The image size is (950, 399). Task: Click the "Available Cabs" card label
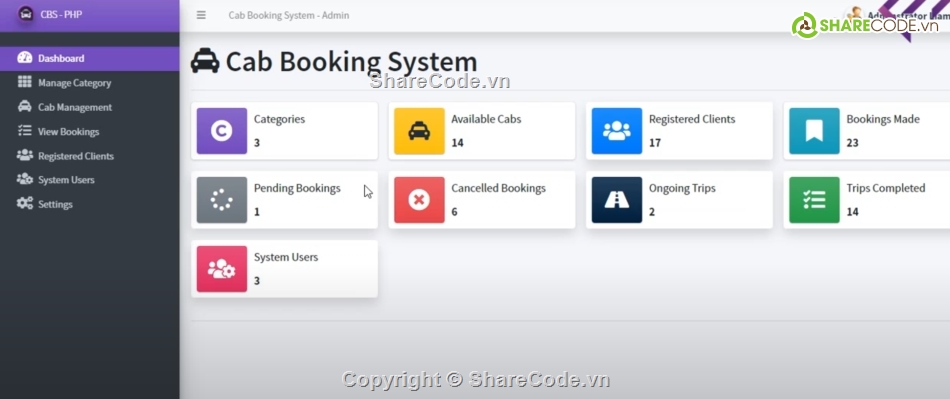tap(486, 119)
